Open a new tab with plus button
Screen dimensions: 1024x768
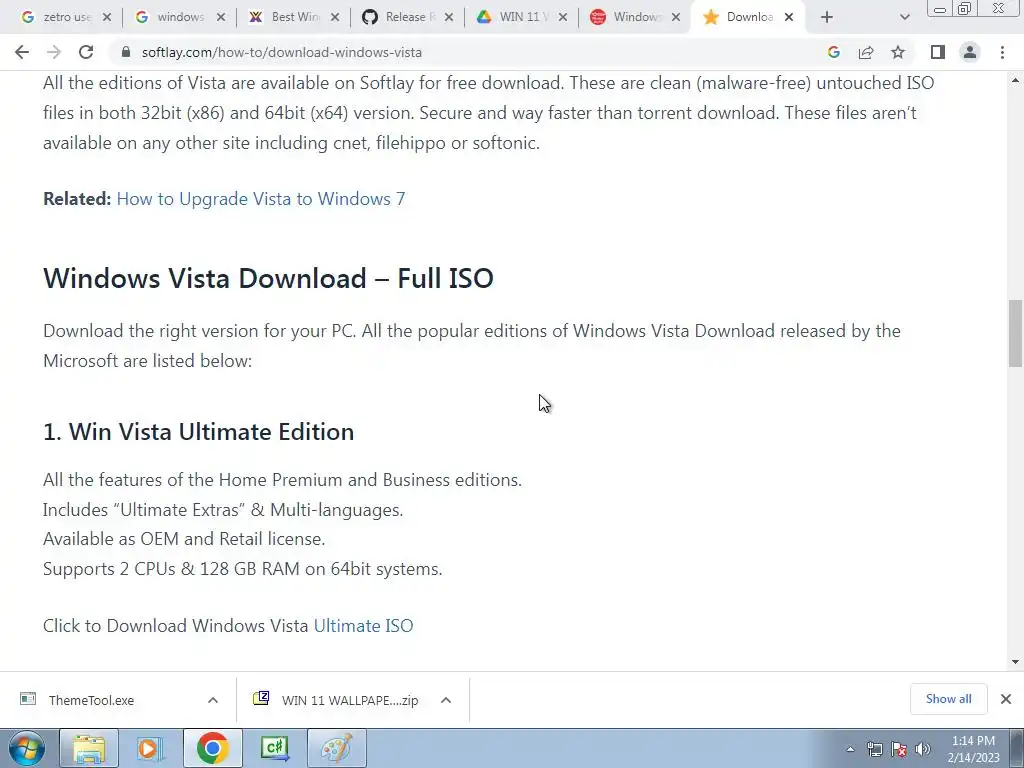(827, 18)
